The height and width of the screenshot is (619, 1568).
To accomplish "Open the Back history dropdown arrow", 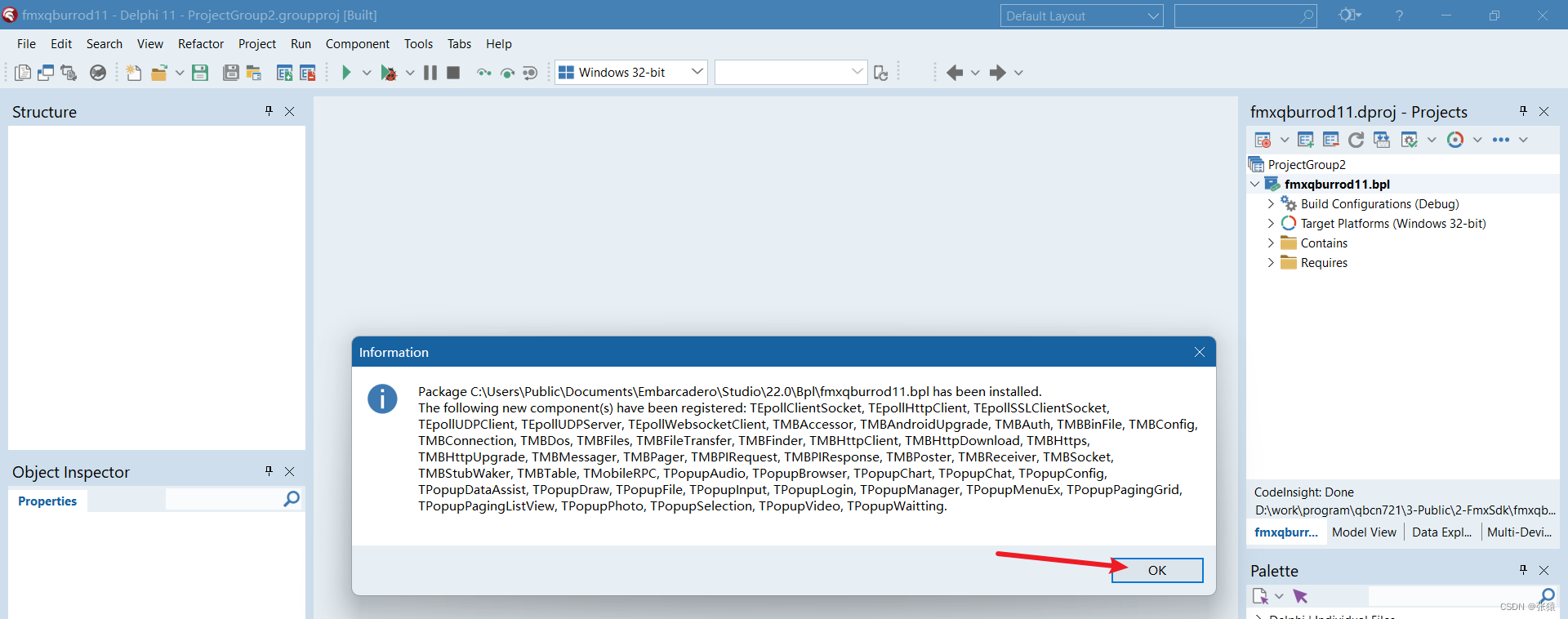I will [975, 73].
